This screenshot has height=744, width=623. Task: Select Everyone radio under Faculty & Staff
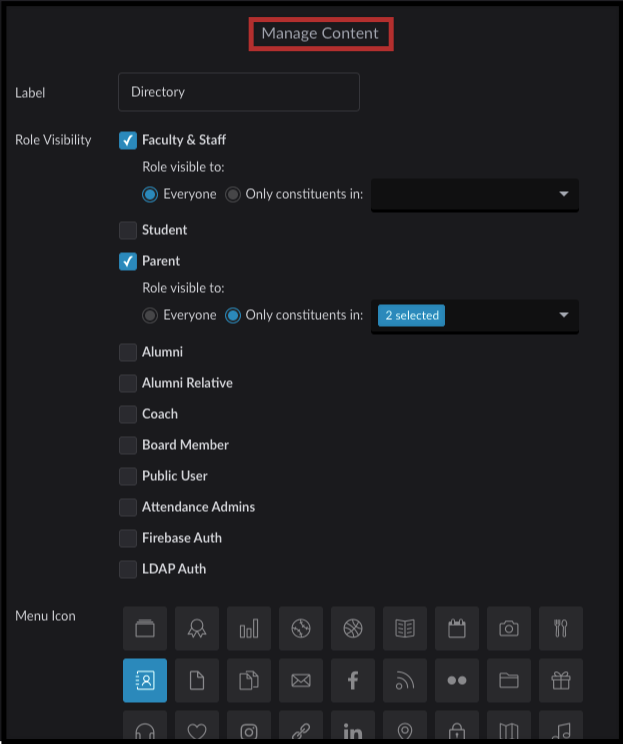point(150,195)
